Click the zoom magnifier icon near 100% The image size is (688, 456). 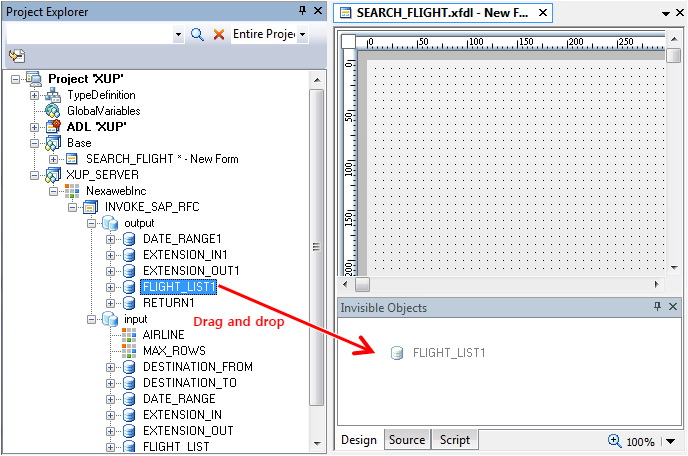(x=614, y=441)
